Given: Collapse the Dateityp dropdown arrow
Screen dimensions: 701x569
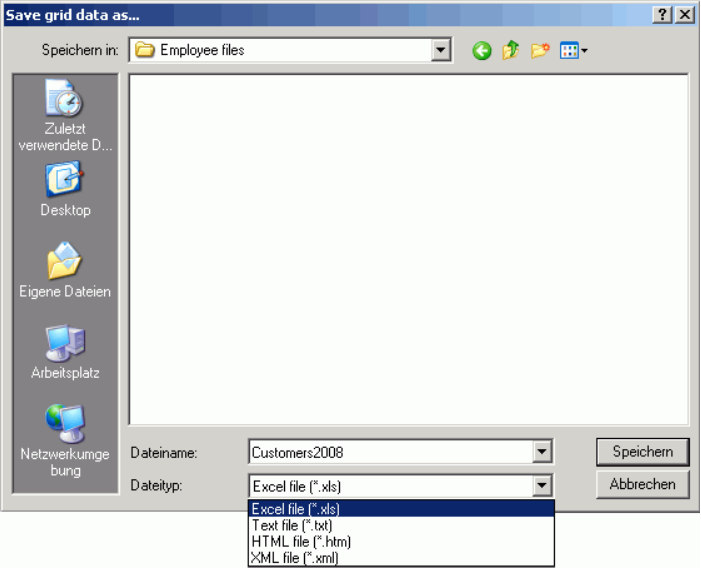Looking at the screenshot, I should 542,486.
